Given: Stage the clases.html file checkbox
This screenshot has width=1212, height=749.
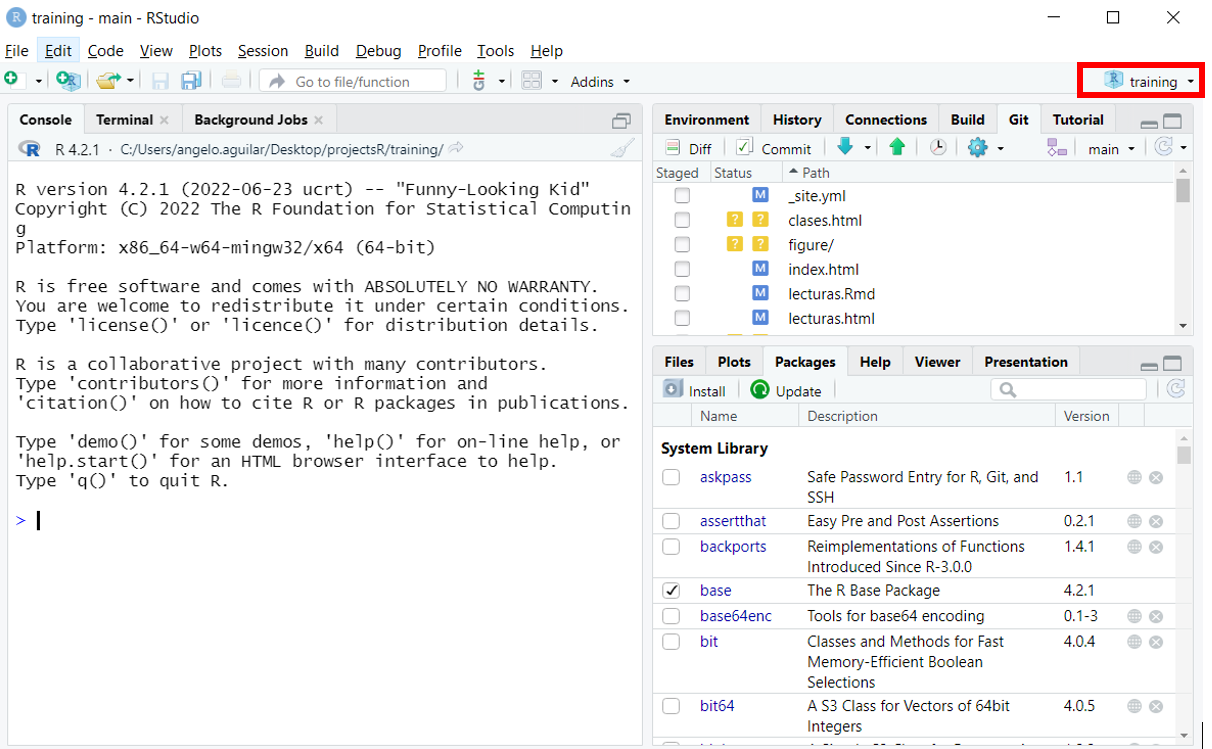Looking at the screenshot, I should tap(682, 220).
